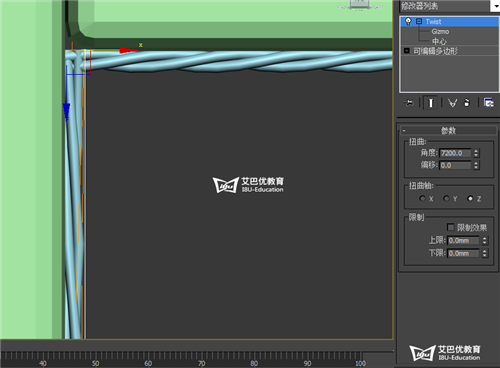Select the Gizmo sub-object
This screenshot has width=500, height=368.
click(440, 32)
